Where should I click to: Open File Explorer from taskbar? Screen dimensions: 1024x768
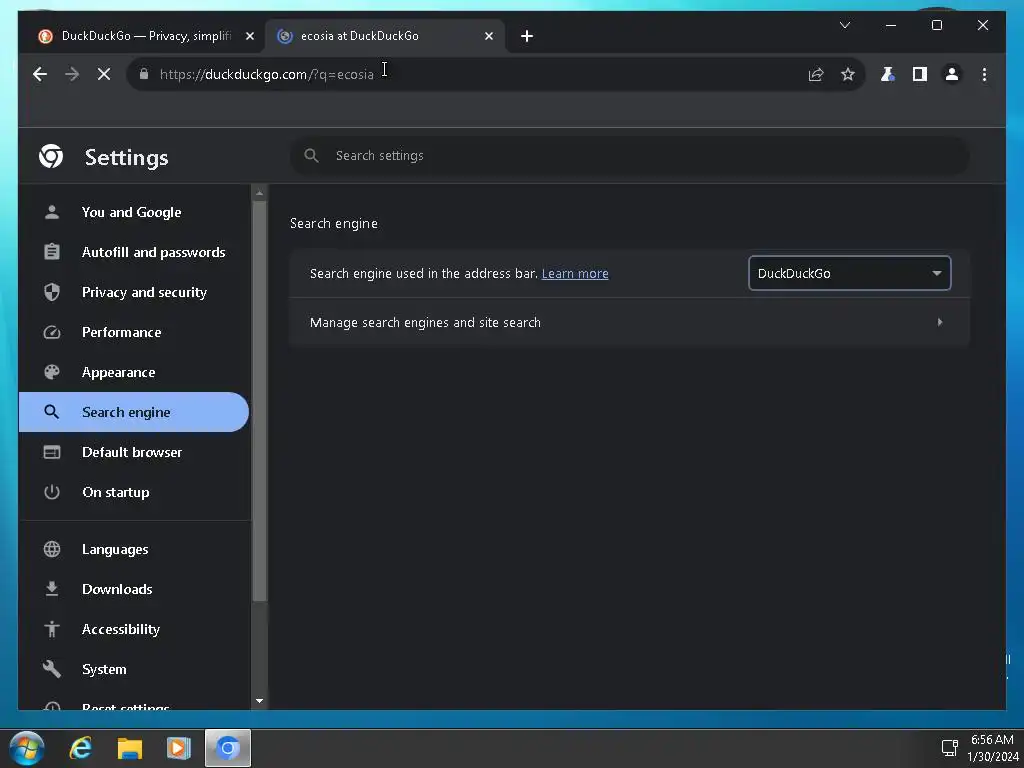(x=129, y=748)
